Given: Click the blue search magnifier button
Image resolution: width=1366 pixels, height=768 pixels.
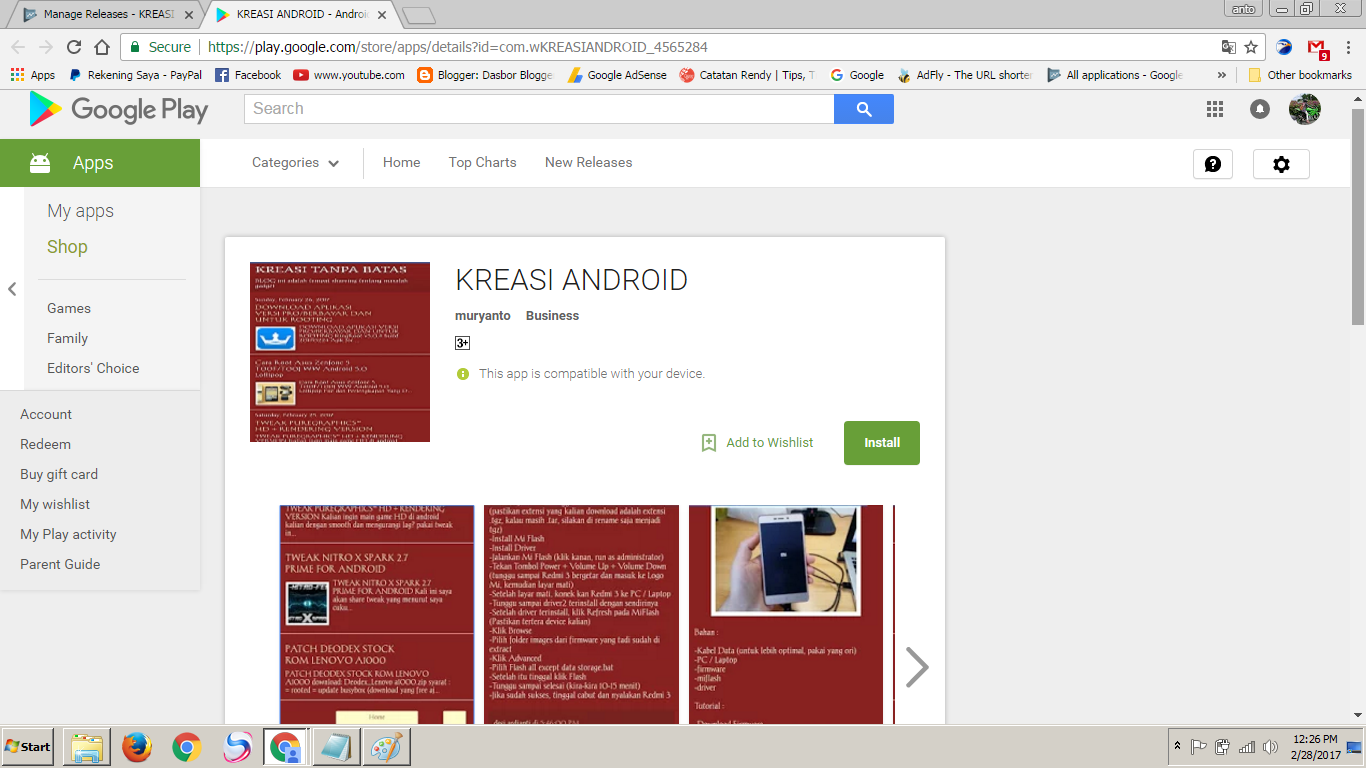Looking at the screenshot, I should point(864,109).
